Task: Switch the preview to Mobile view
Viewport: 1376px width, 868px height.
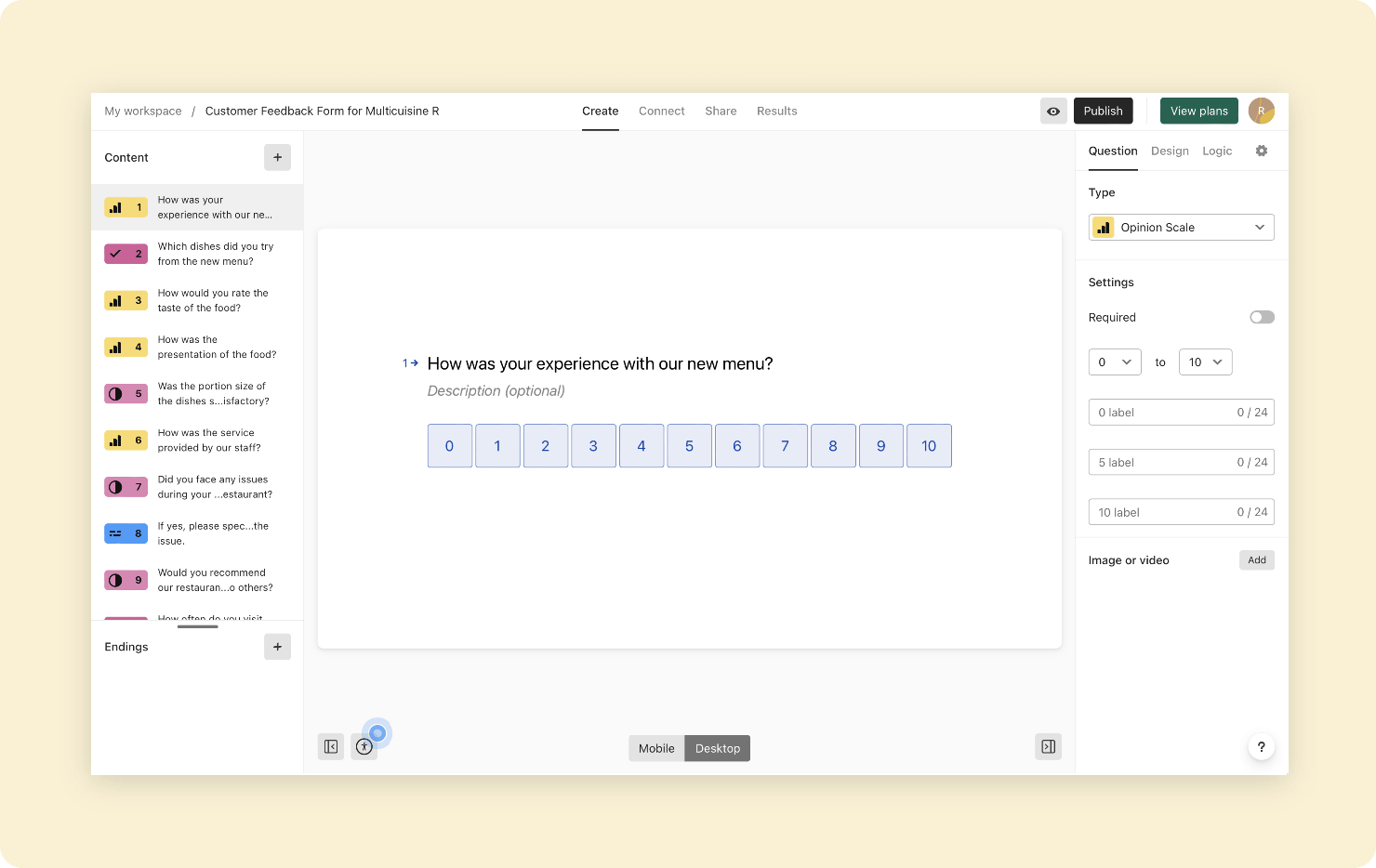Action: 655,748
